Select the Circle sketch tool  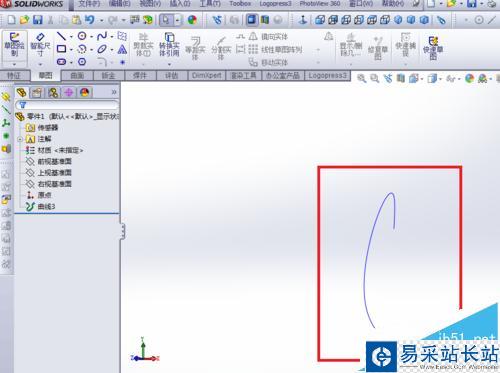point(82,36)
